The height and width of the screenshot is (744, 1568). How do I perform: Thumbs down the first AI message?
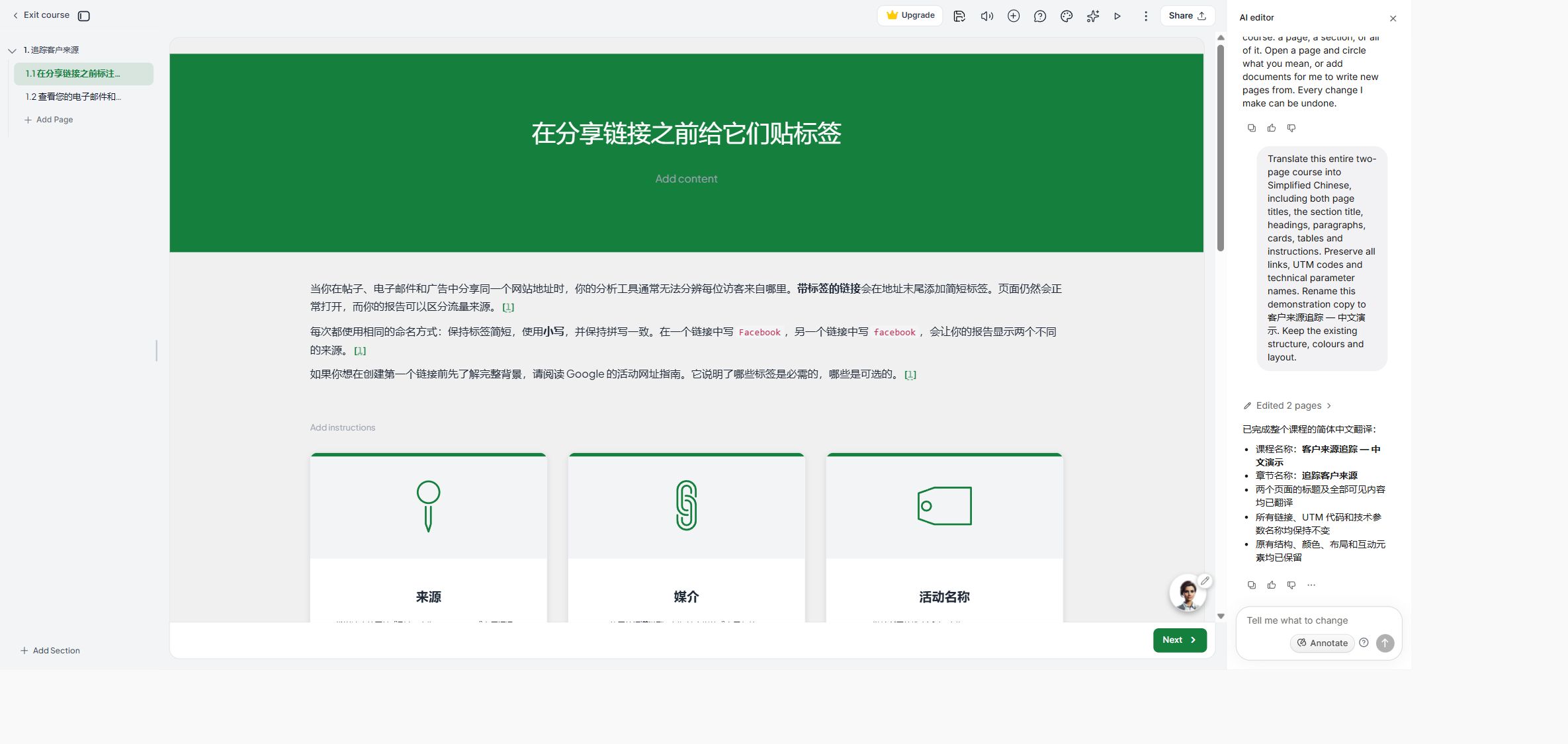point(1291,128)
